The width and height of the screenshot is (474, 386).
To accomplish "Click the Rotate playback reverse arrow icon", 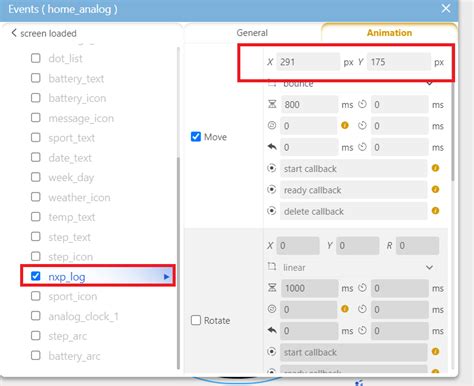I will tap(272, 330).
